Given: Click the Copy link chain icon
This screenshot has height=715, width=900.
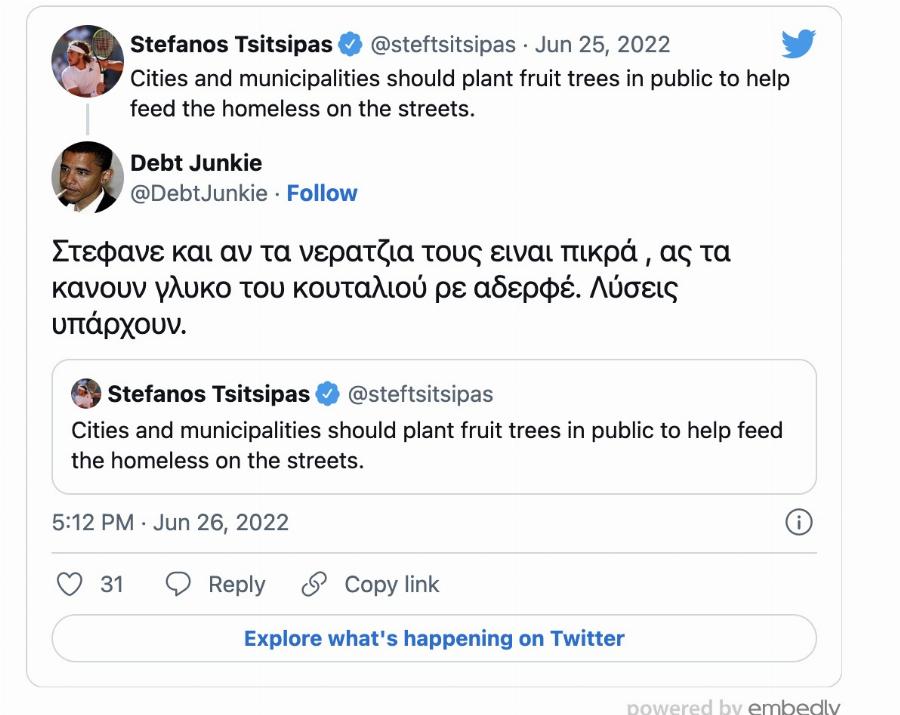Looking at the screenshot, I should click(316, 584).
